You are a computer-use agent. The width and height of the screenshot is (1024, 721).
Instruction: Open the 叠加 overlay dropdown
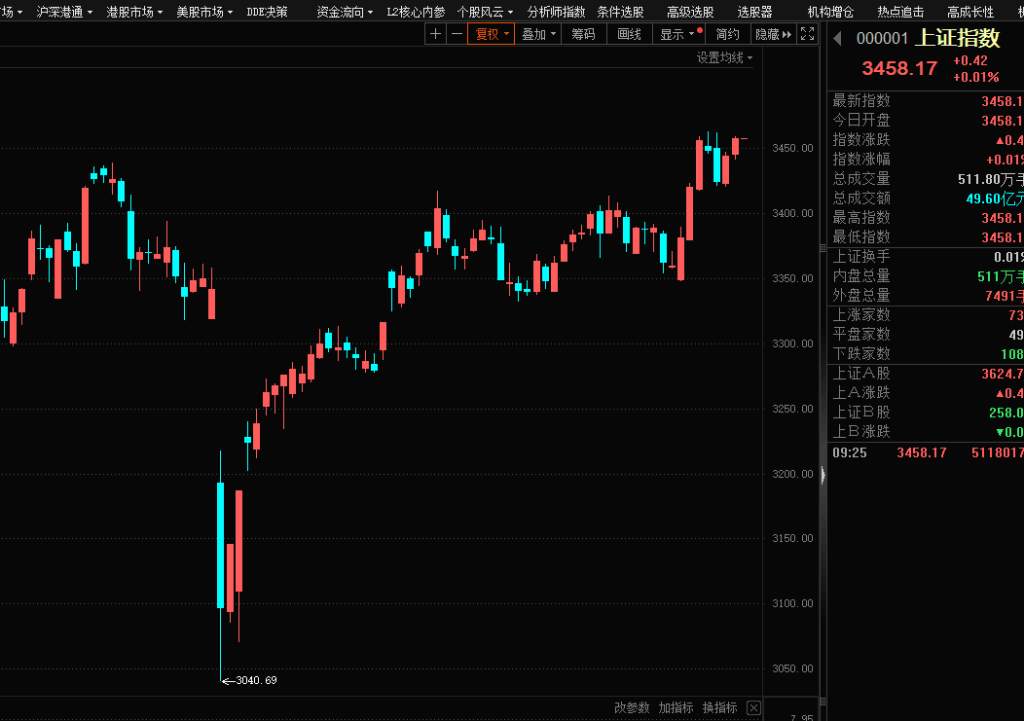[x=538, y=34]
